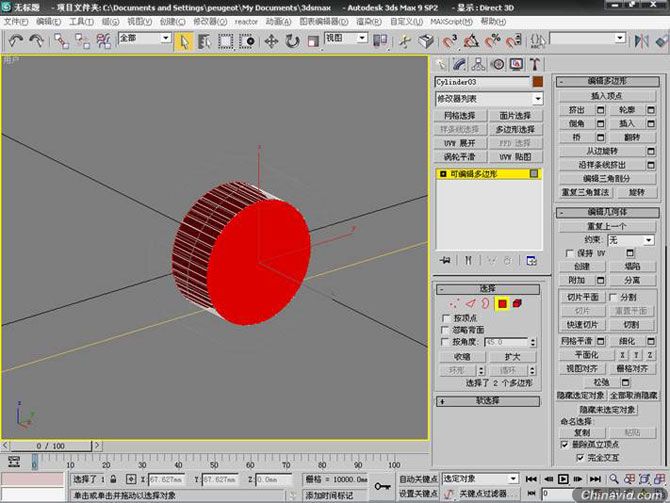Switch to Polygon sub-object selection mode
This screenshot has width=670, height=503.
[x=502, y=303]
